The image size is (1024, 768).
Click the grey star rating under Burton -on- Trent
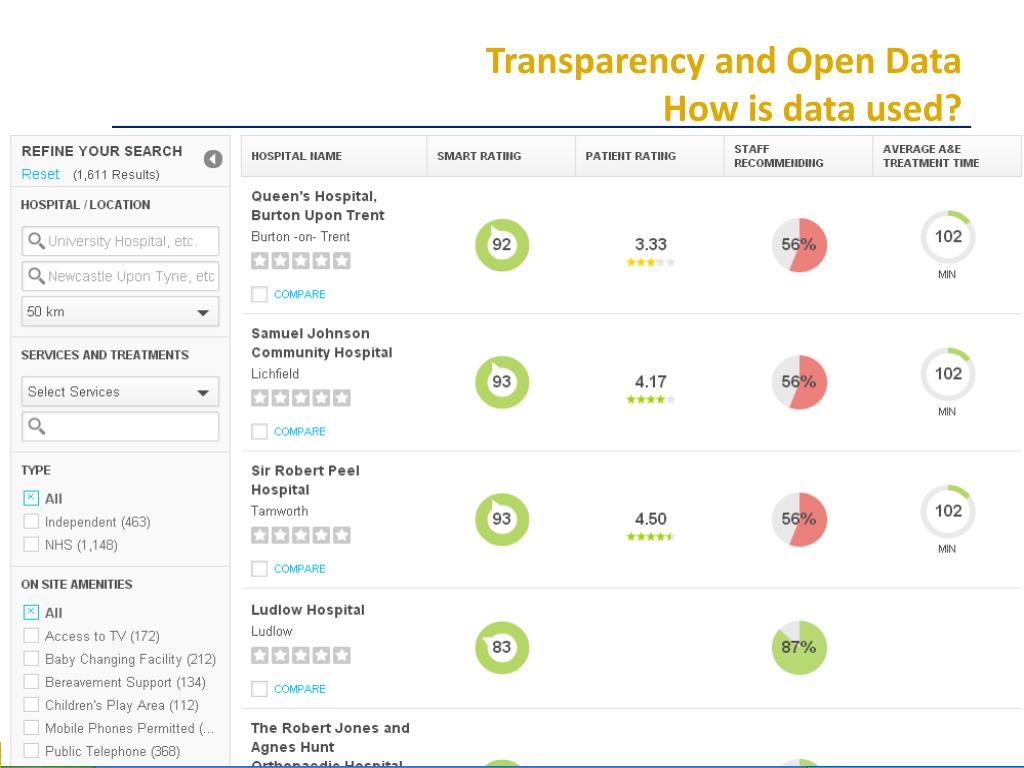click(301, 261)
